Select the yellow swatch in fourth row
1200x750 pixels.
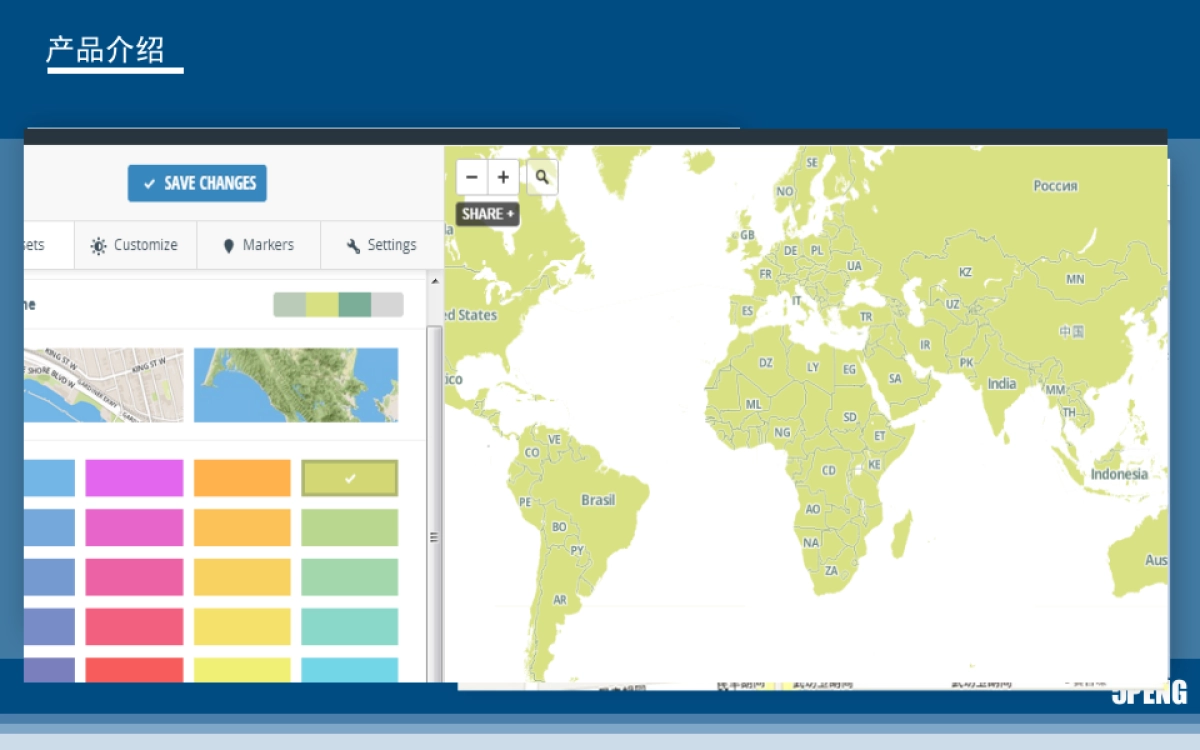[x=242, y=627]
